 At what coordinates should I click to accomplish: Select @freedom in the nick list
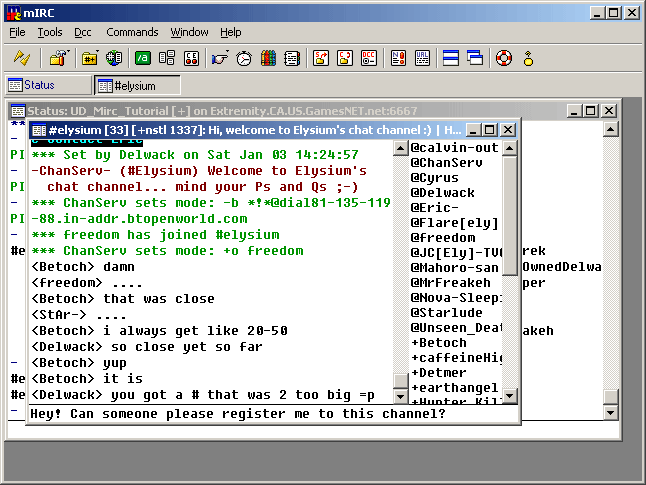pyautogui.click(x=442, y=237)
